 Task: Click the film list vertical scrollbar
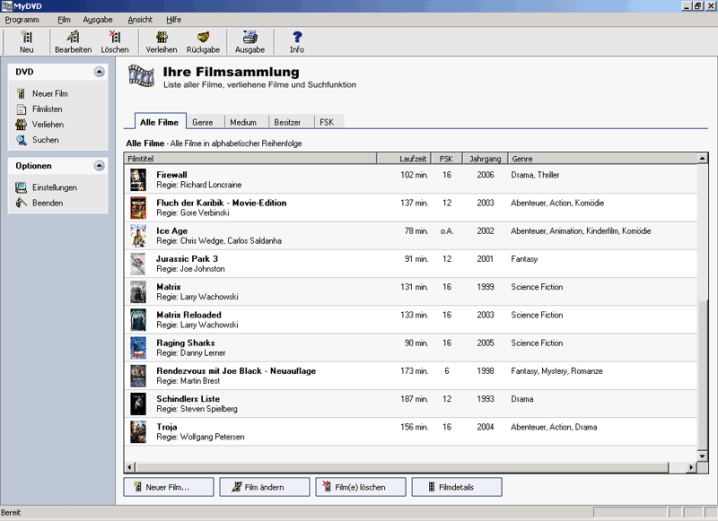coord(702,300)
